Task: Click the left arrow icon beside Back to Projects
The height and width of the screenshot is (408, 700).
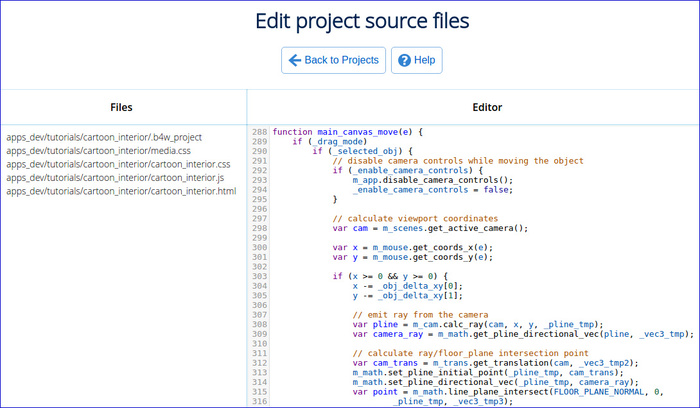Action: point(295,60)
